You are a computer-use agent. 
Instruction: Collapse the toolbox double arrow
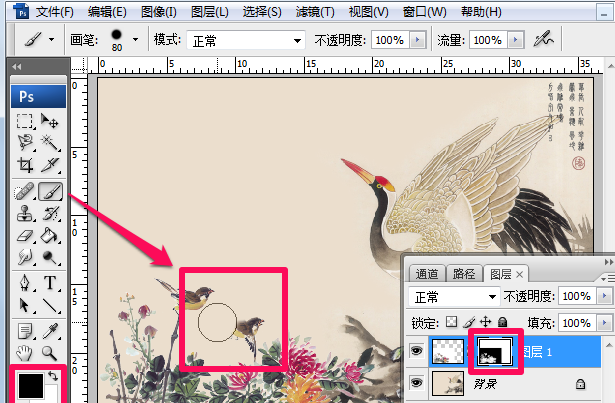(16, 66)
